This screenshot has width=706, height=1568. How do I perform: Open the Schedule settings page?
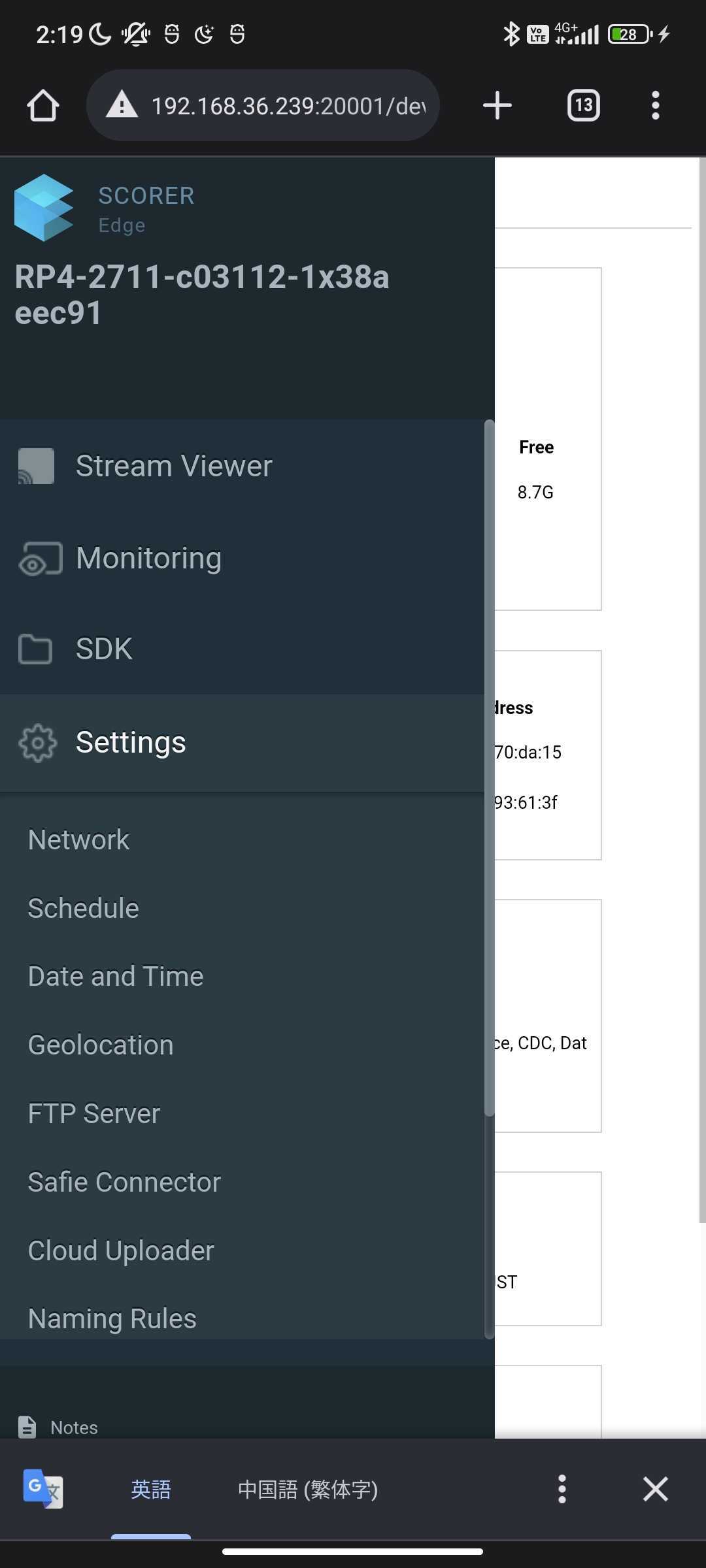(x=83, y=908)
